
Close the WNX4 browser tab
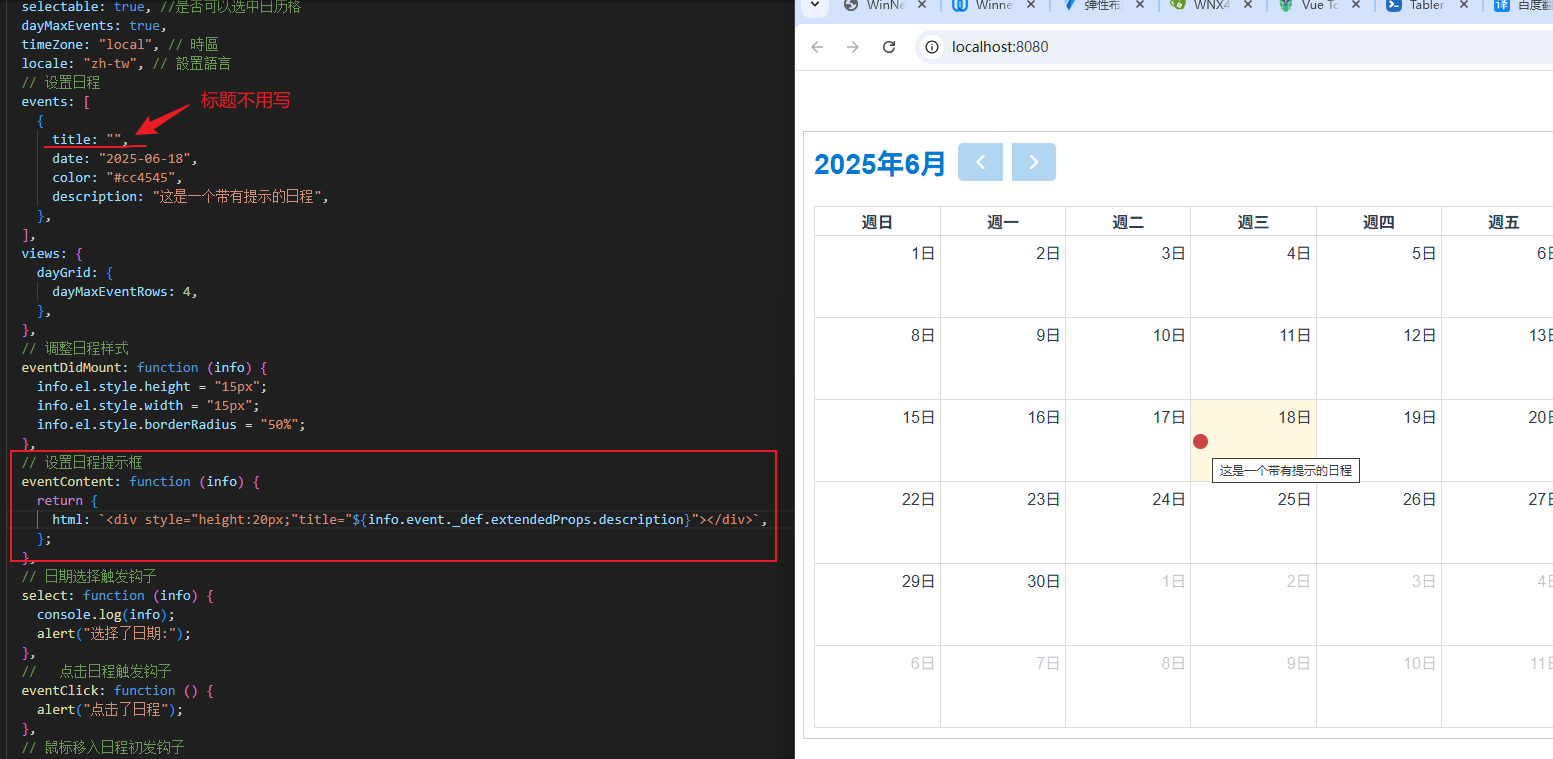click(1248, 6)
